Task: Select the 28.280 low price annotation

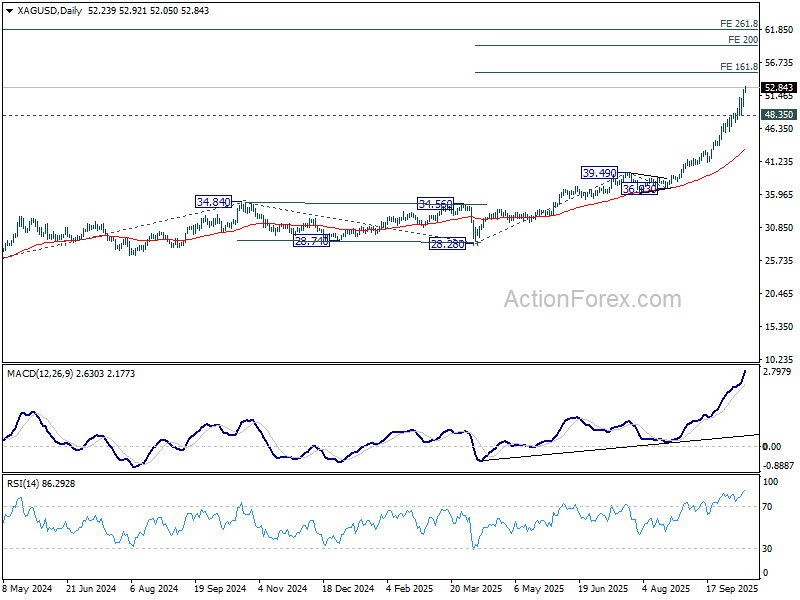Action: pyautogui.click(x=448, y=243)
